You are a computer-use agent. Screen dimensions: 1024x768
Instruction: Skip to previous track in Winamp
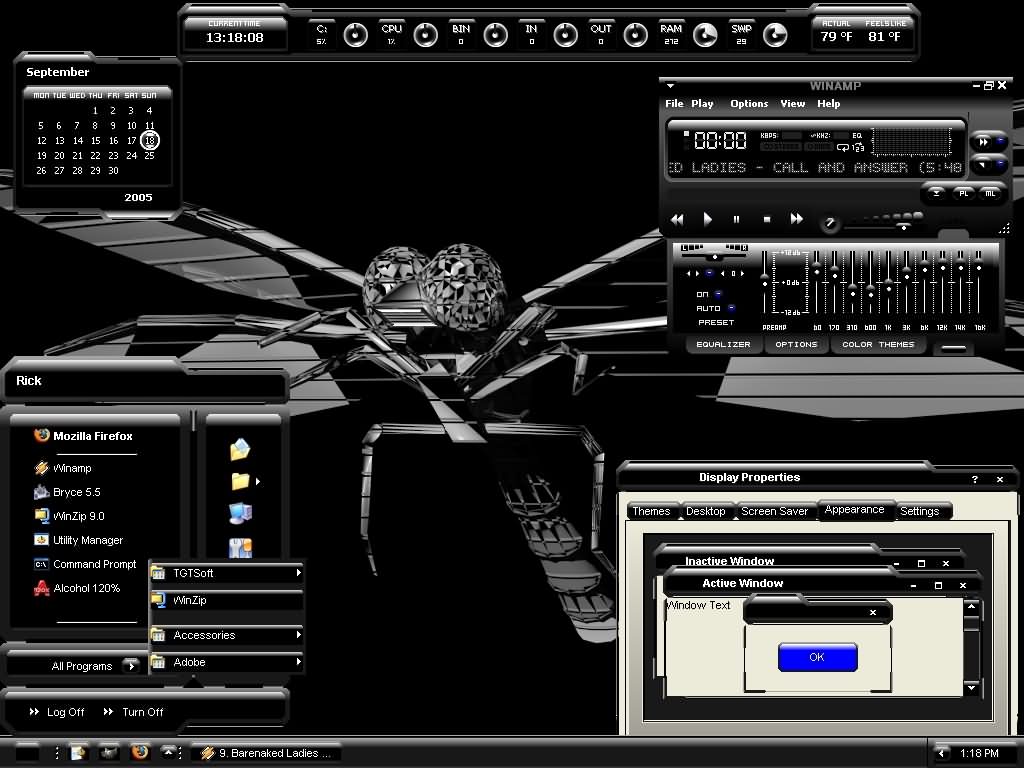click(677, 219)
